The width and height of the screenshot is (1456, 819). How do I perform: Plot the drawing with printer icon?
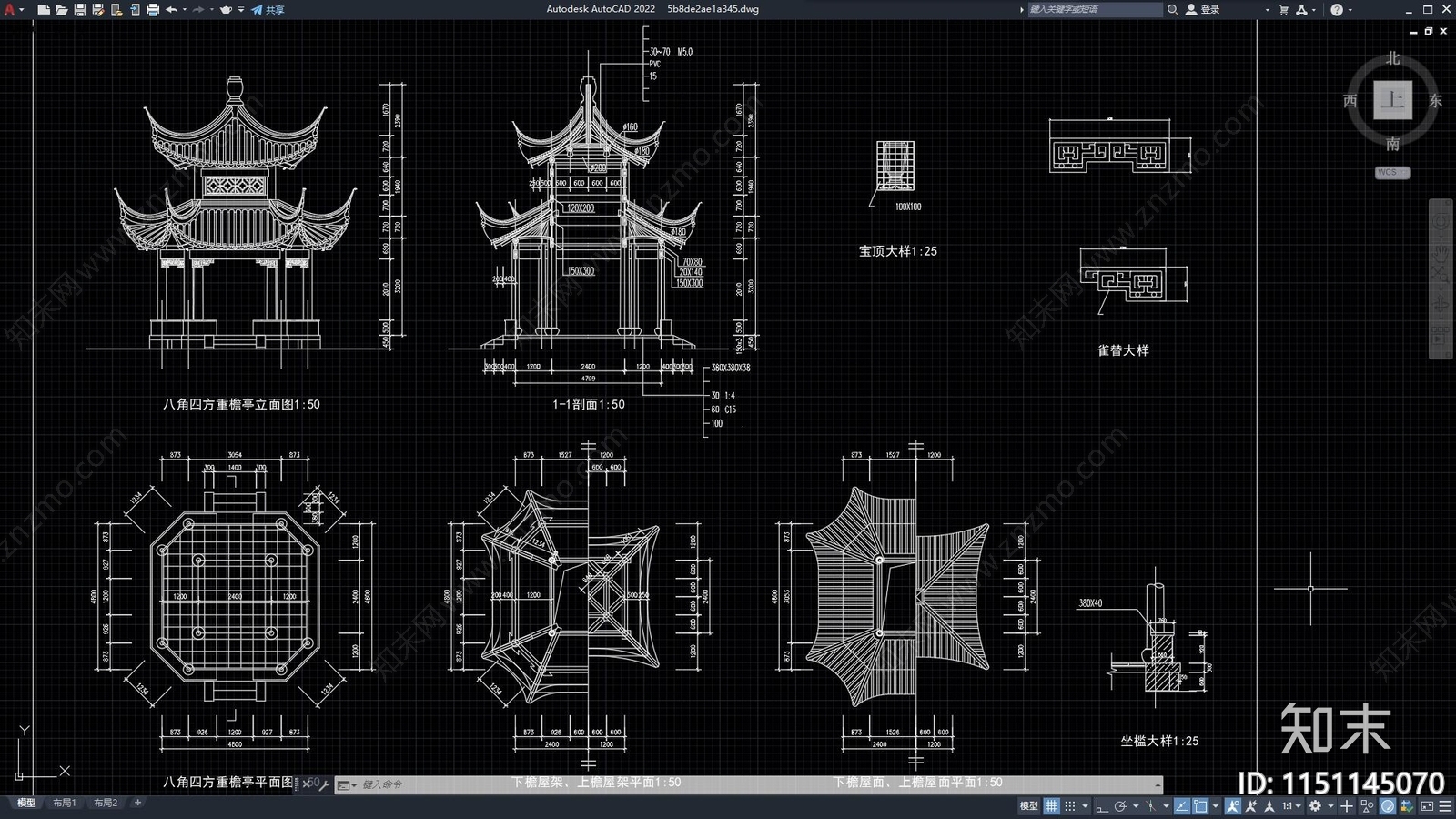pos(153,10)
